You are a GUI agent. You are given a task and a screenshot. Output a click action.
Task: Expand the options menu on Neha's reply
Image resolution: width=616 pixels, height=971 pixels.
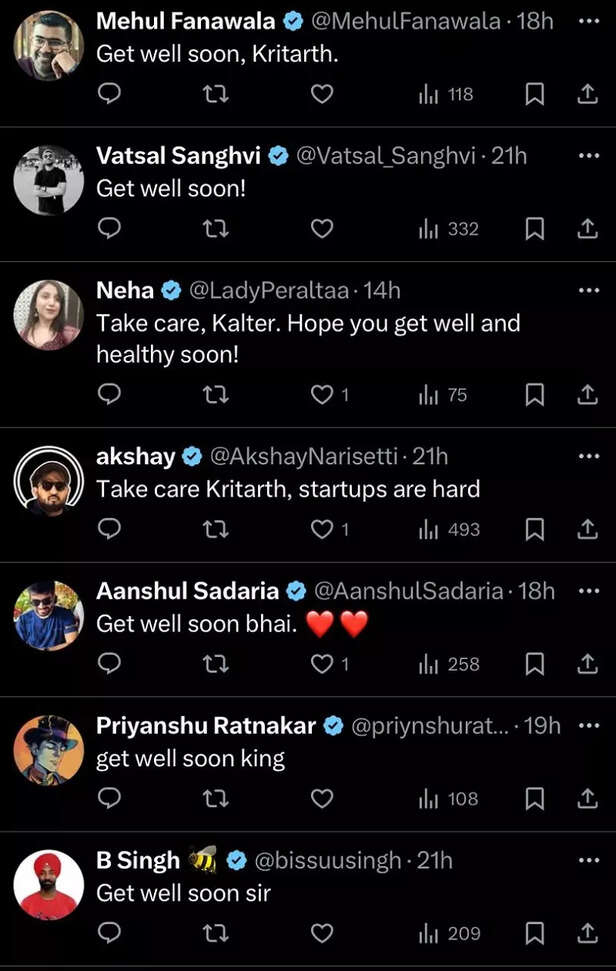click(x=588, y=290)
